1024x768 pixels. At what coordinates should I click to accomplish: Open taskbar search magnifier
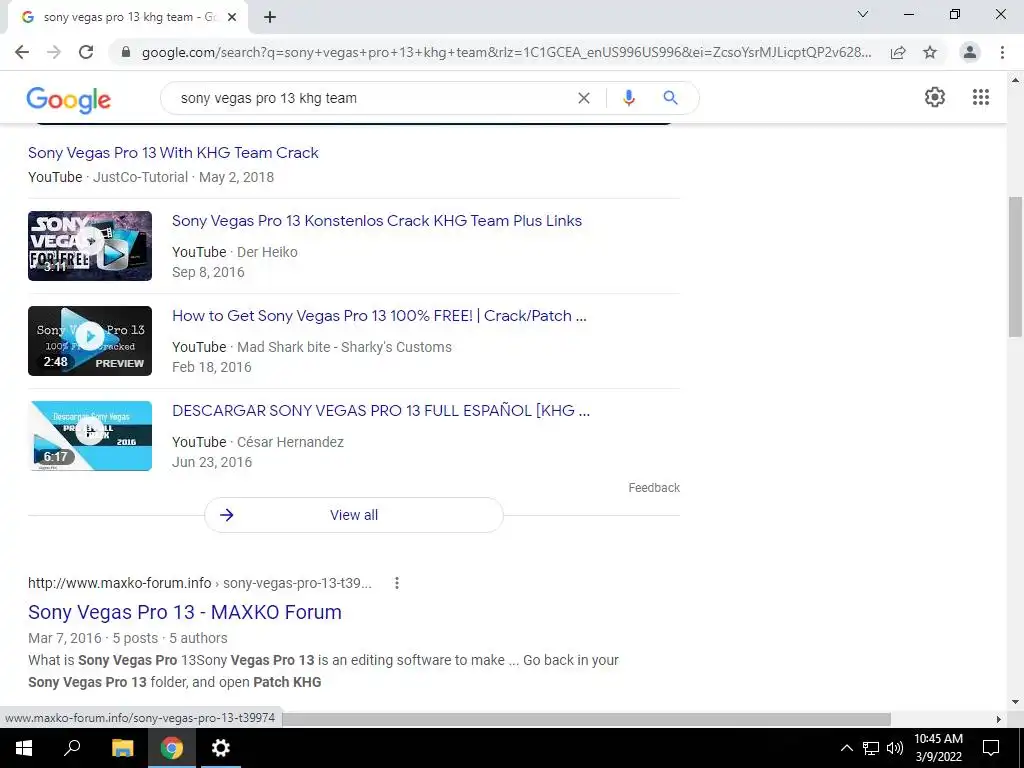(x=72, y=748)
